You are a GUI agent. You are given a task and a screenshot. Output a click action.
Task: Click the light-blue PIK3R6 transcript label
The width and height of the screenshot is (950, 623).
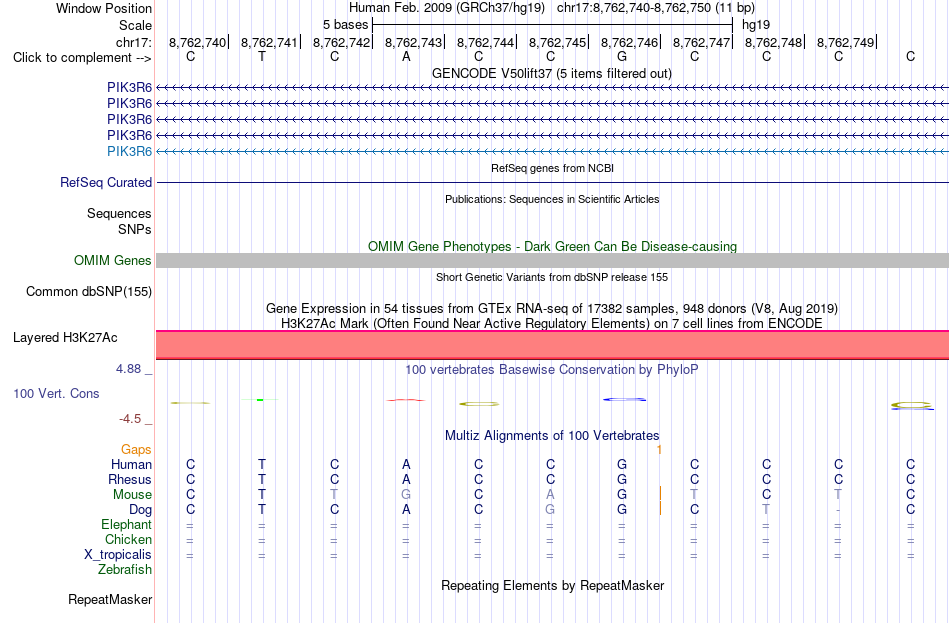(x=129, y=152)
